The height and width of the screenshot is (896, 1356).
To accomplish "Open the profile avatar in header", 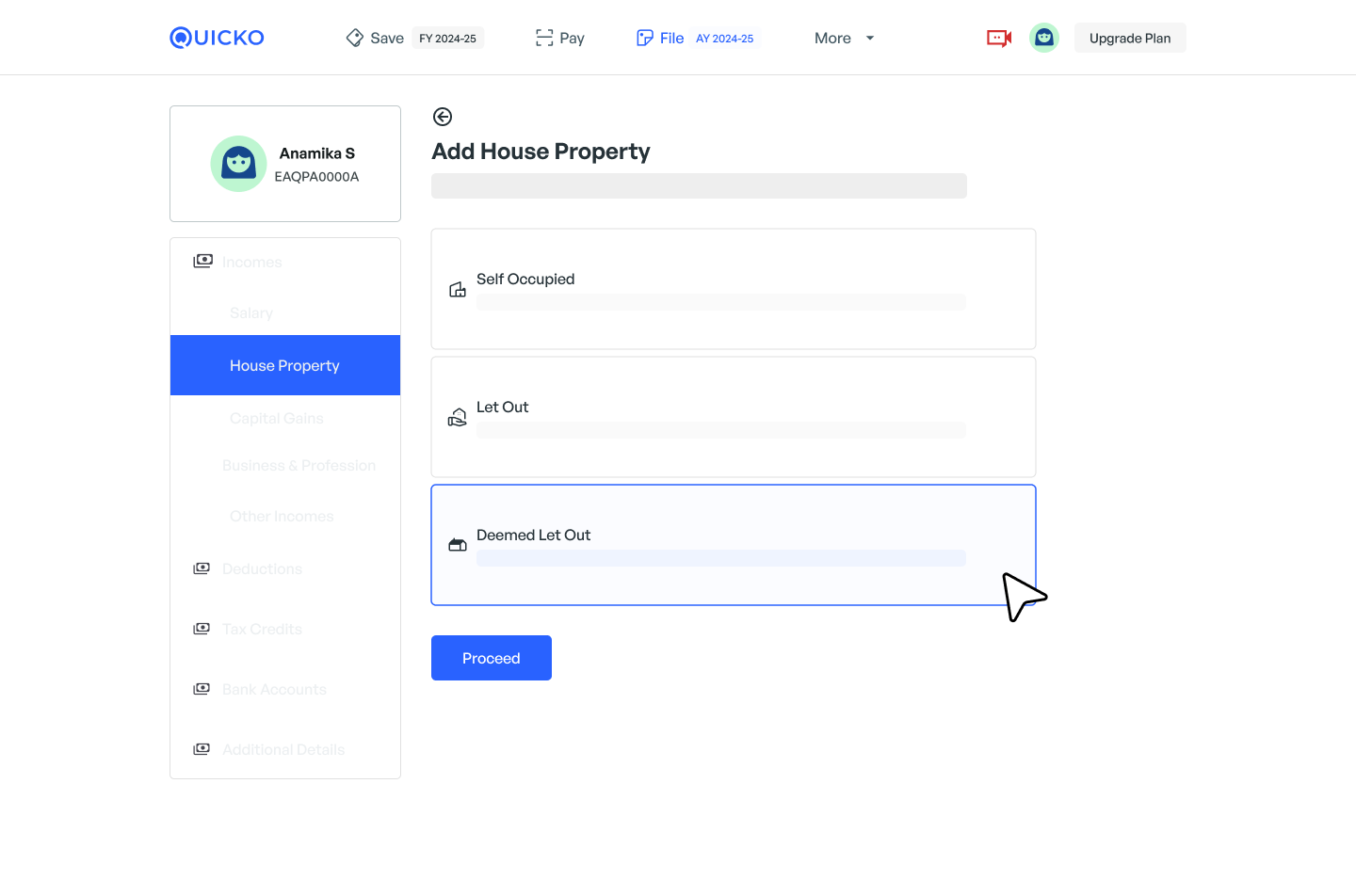I will tap(1043, 38).
